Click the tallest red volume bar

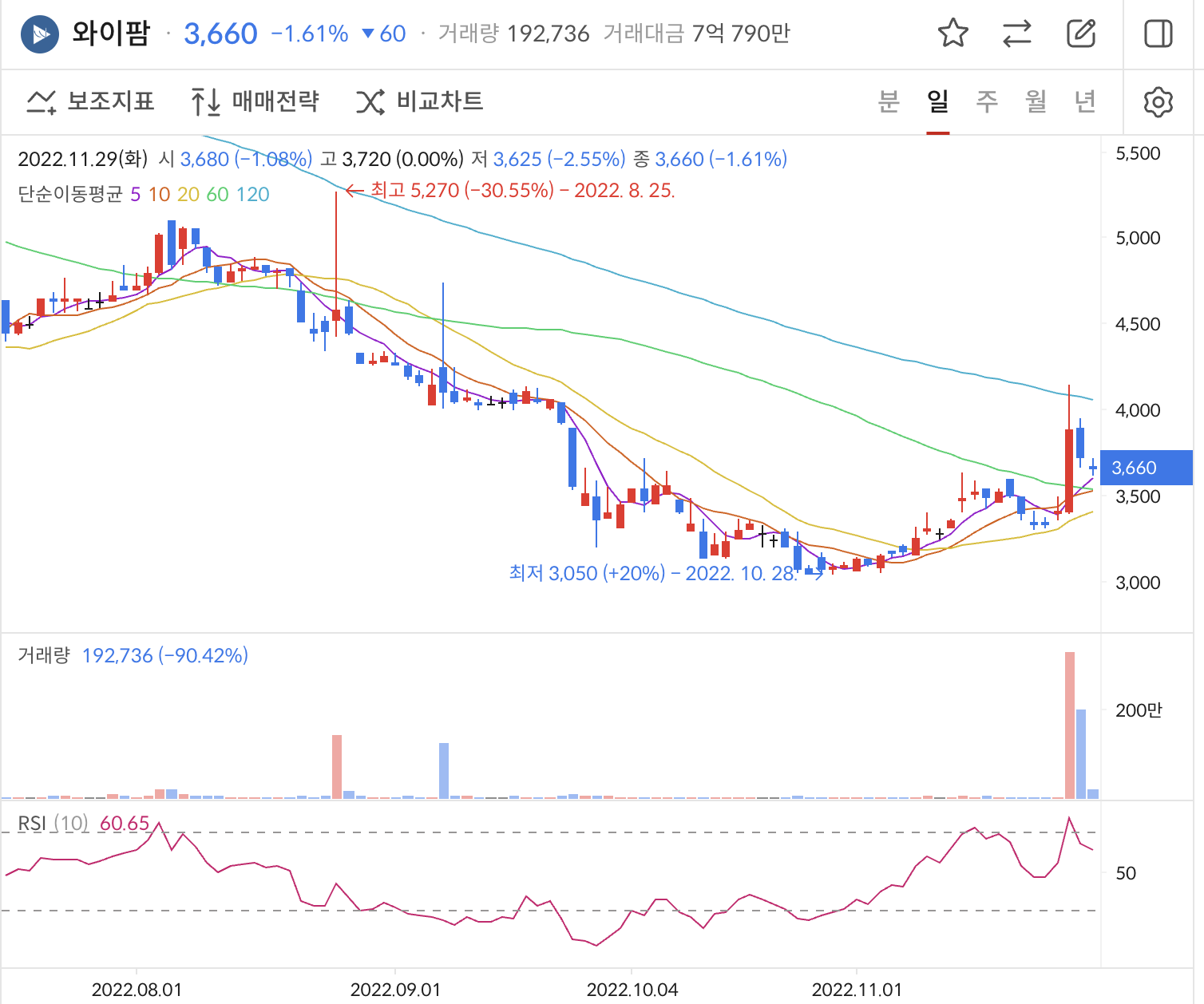[x=1070, y=725]
